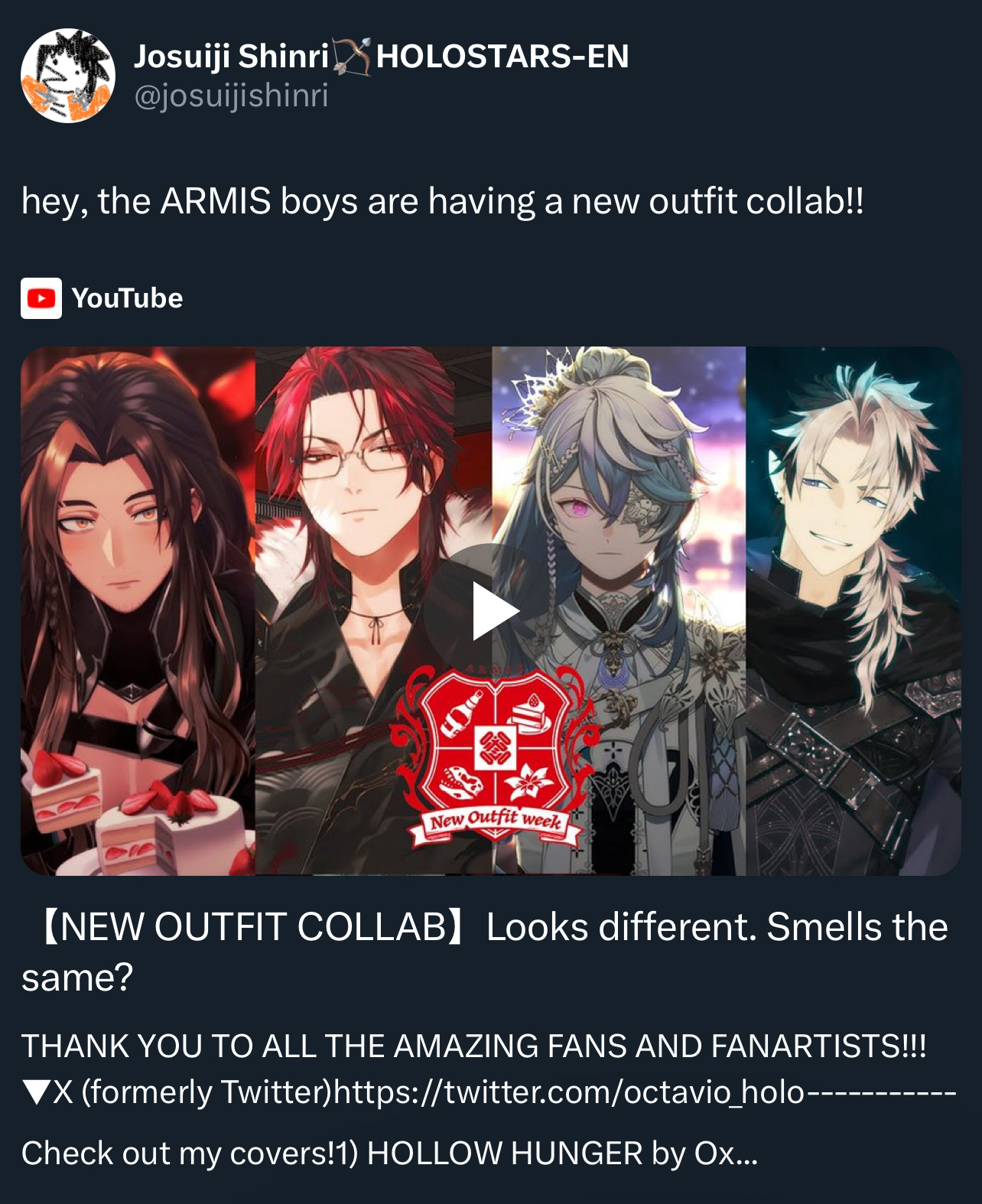Click the bow and arrow emoji
Viewport: 982px width, 1204px height.
click(352, 57)
